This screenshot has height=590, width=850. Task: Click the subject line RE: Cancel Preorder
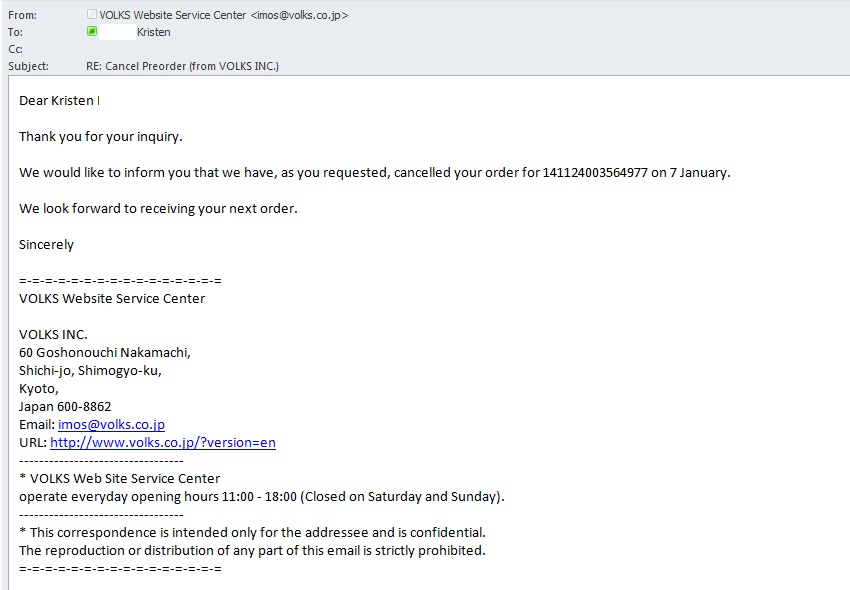tap(182, 66)
